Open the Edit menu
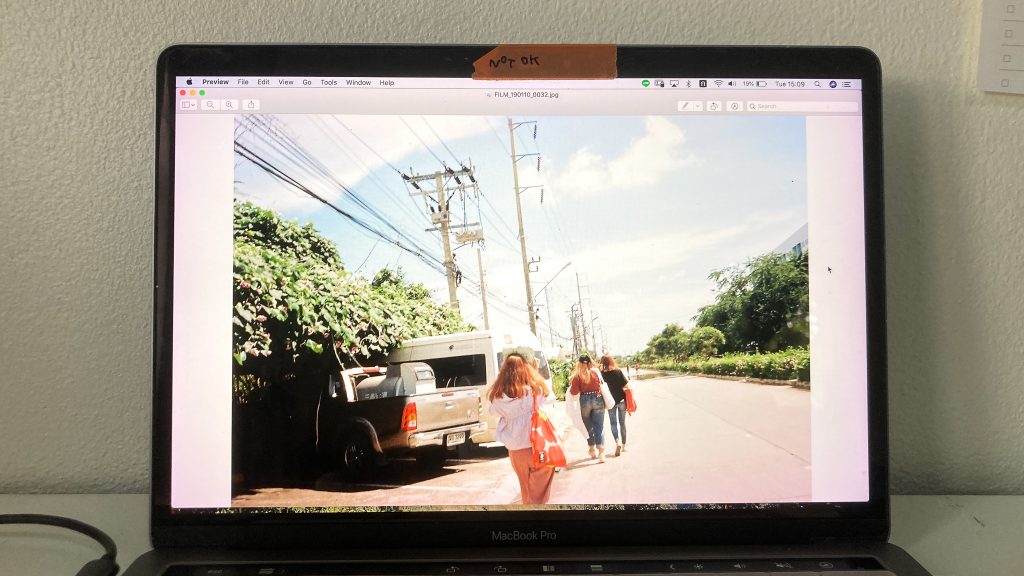 click(263, 82)
